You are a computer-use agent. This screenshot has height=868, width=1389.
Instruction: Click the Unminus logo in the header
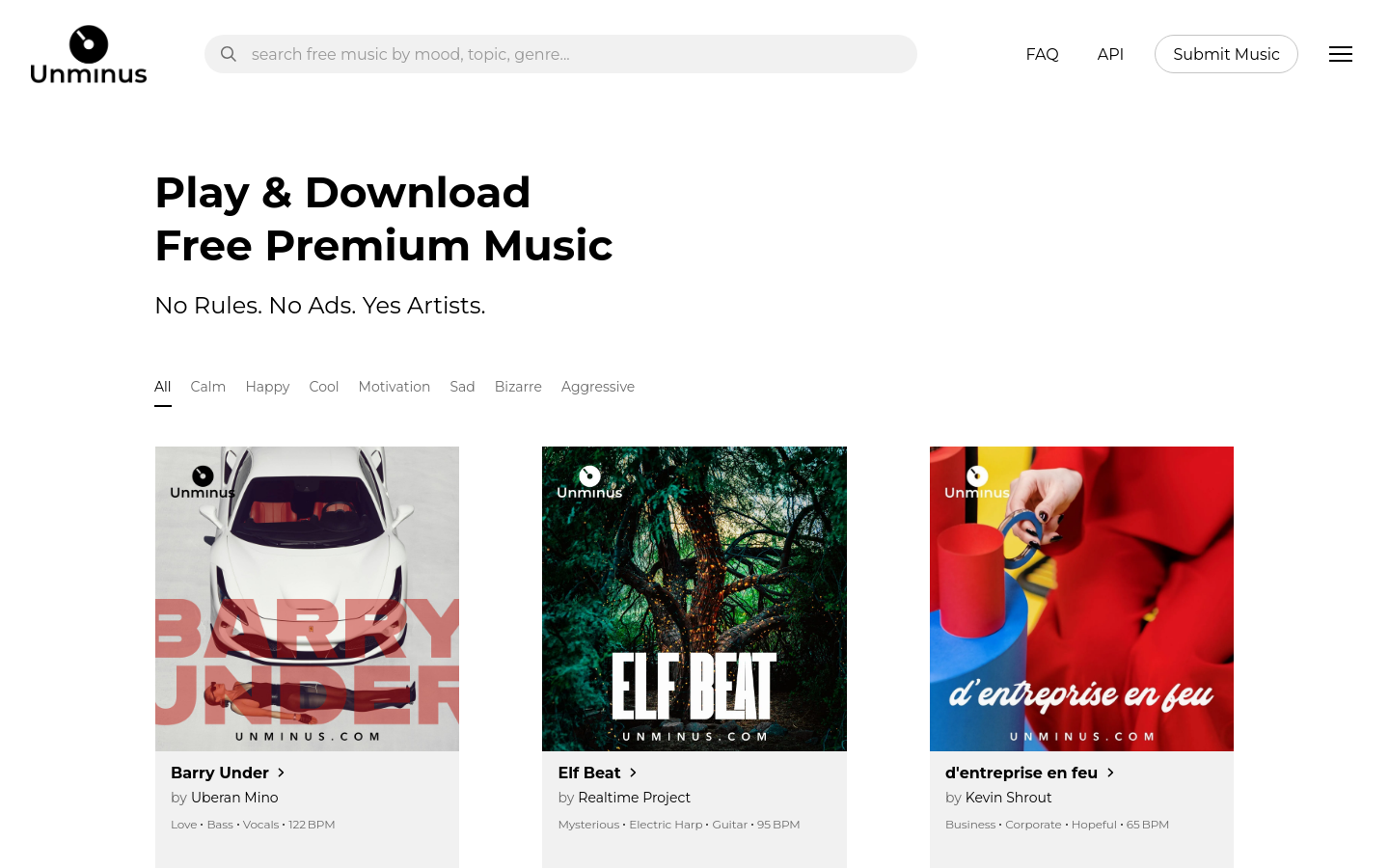pos(89,54)
